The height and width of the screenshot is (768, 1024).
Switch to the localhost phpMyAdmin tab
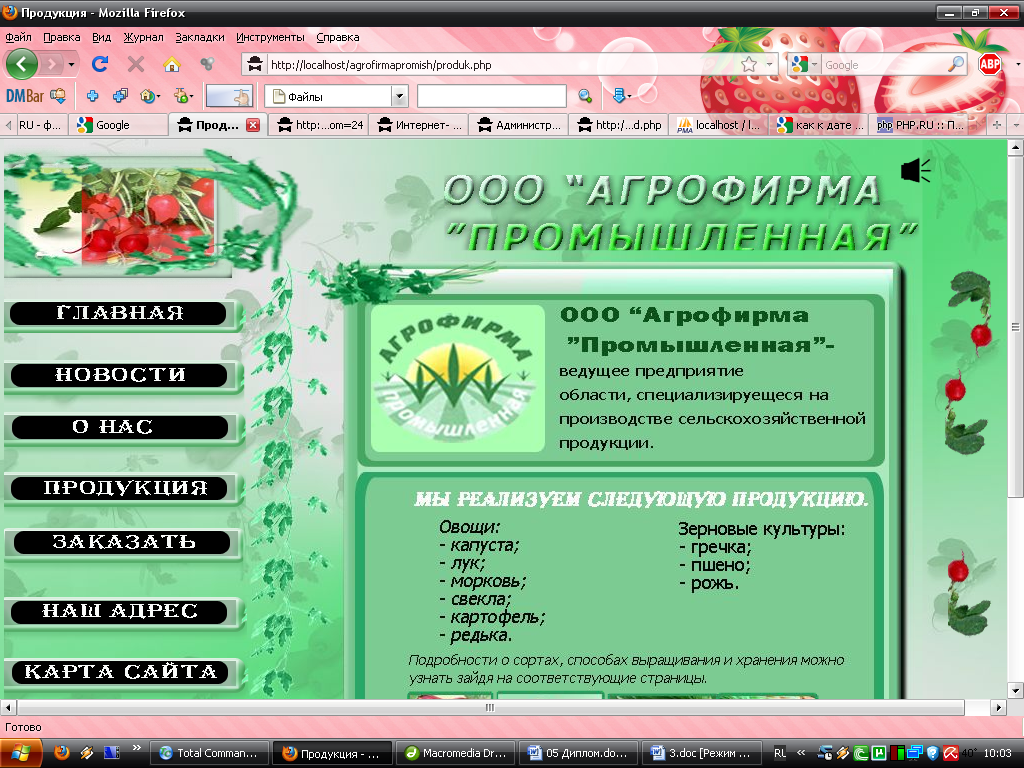(719, 125)
